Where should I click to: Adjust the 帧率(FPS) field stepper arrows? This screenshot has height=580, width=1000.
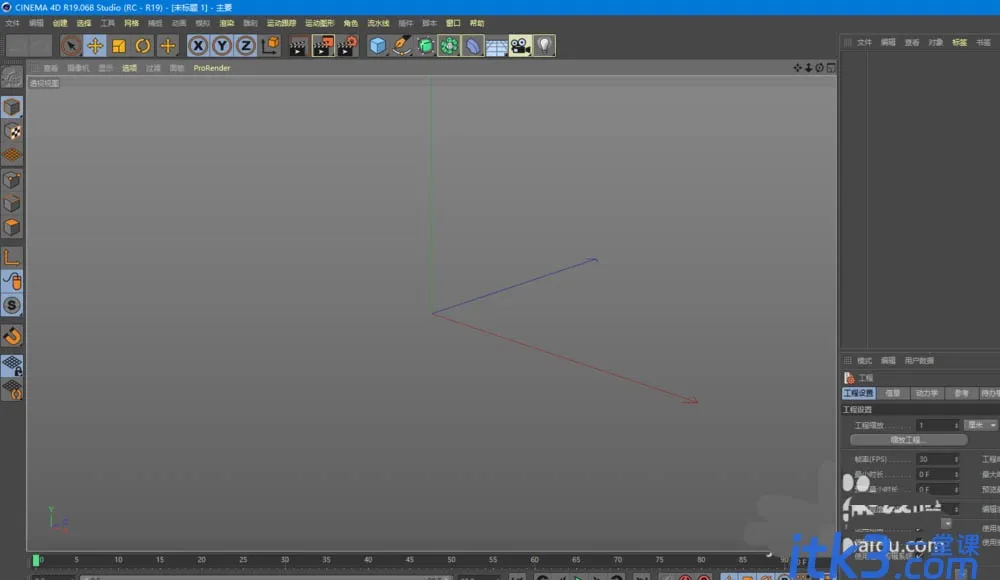coord(956,459)
